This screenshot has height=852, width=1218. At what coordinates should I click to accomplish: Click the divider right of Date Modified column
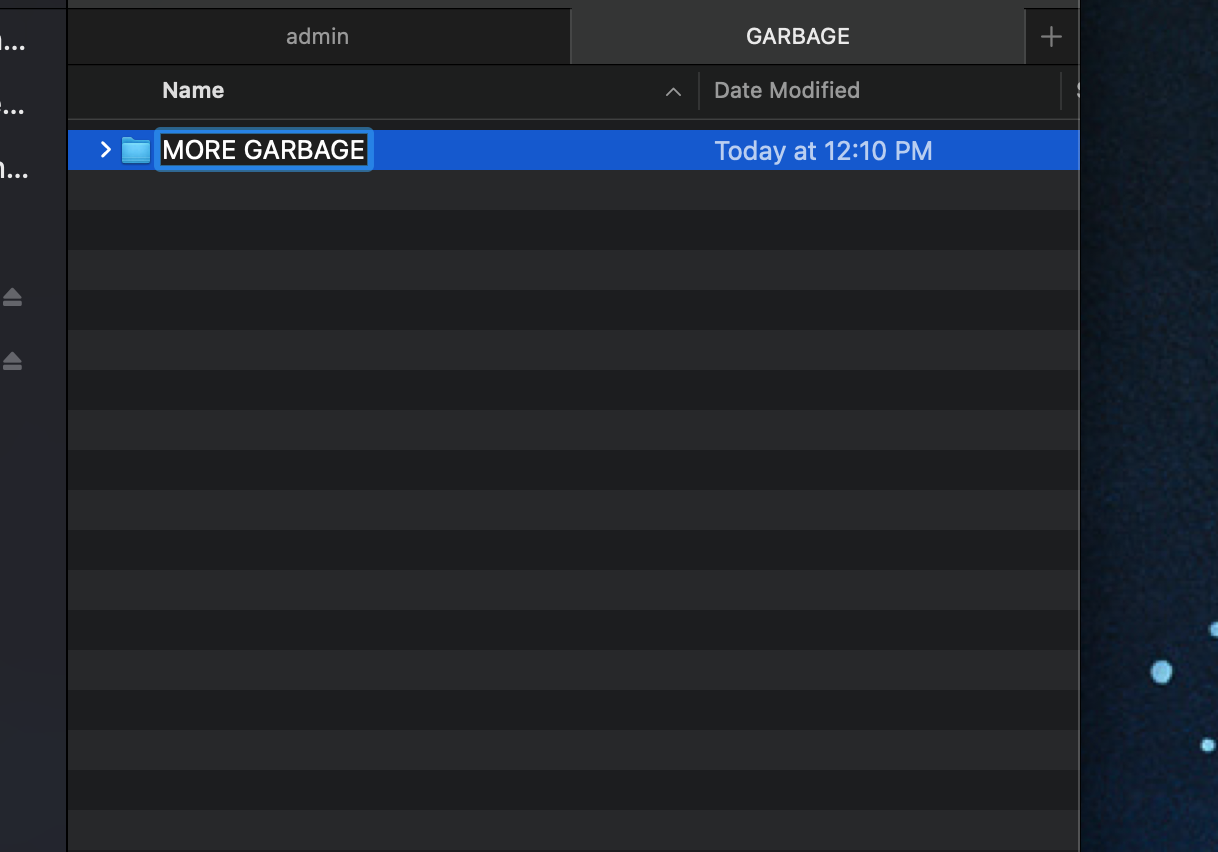tap(1061, 91)
